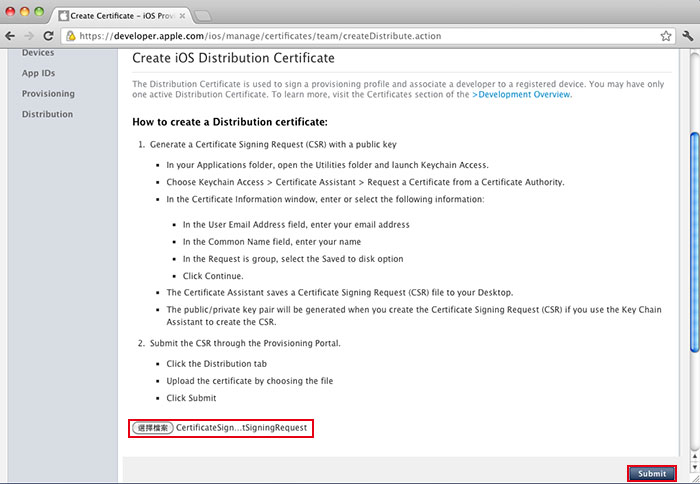Image resolution: width=700 pixels, height=484 pixels.
Task: Click the red window close button
Action: point(10,12)
